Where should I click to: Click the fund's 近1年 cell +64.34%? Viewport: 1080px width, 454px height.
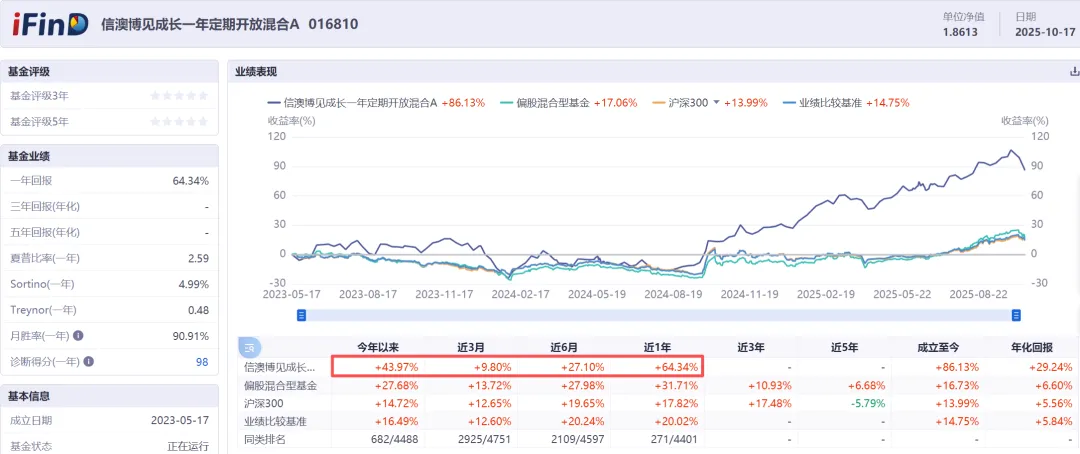(677, 367)
